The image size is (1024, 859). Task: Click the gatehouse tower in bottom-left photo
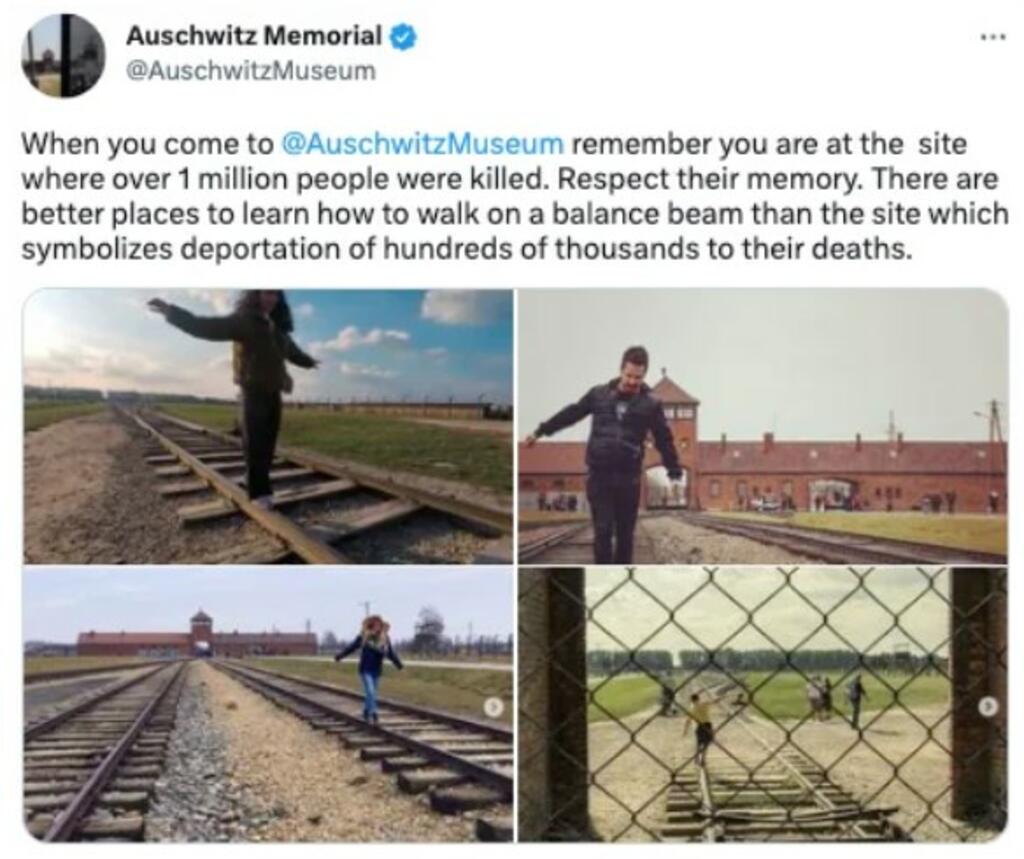(x=200, y=633)
